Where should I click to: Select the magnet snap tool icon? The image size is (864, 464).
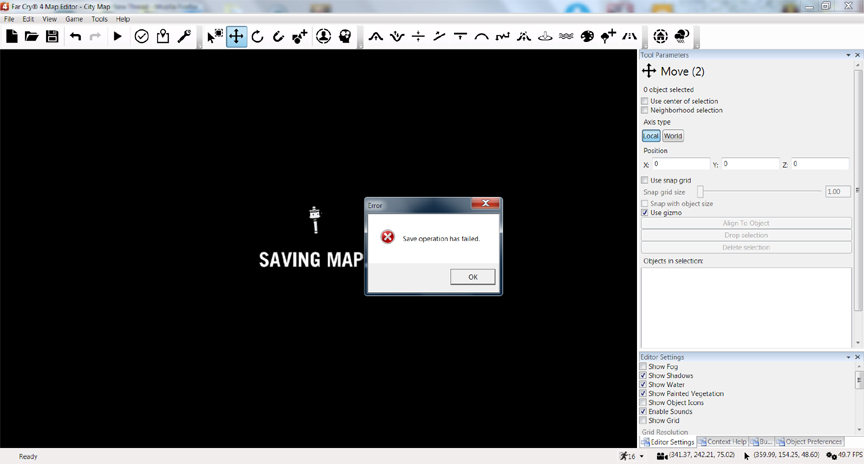pyautogui.click(x=278, y=36)
